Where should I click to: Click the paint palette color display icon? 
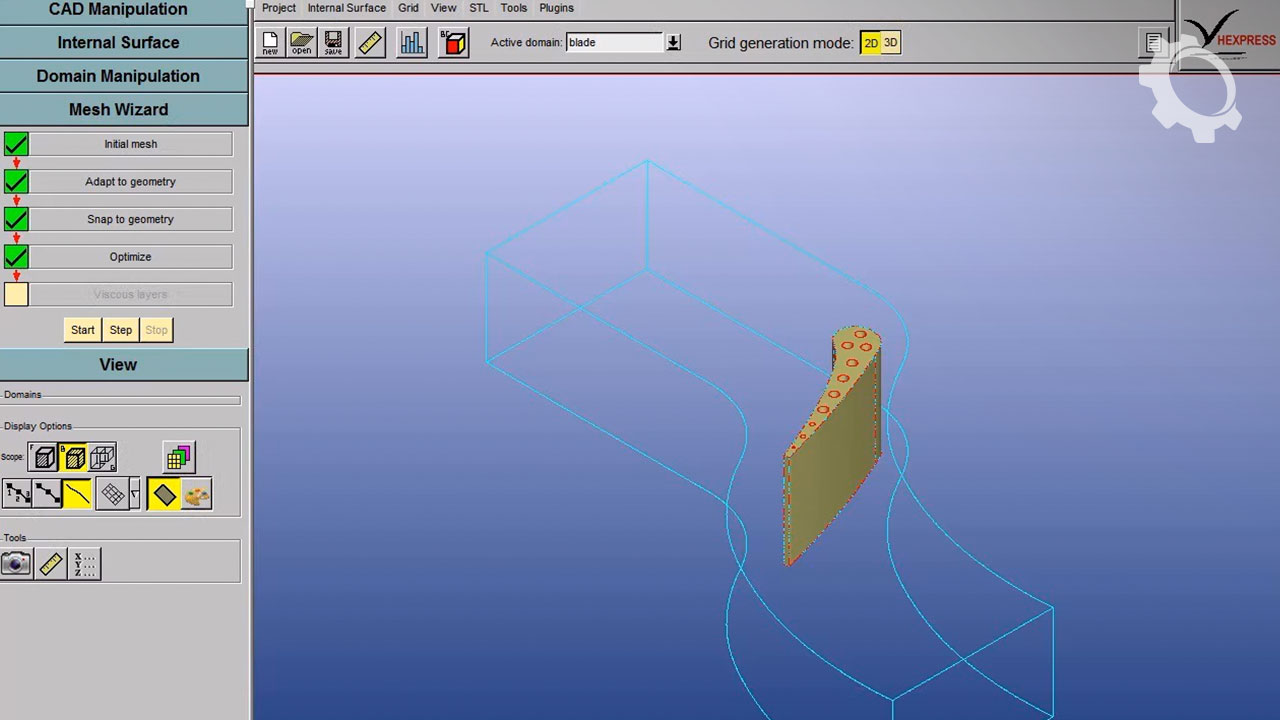pyautogui.click(x=197, y=494)
